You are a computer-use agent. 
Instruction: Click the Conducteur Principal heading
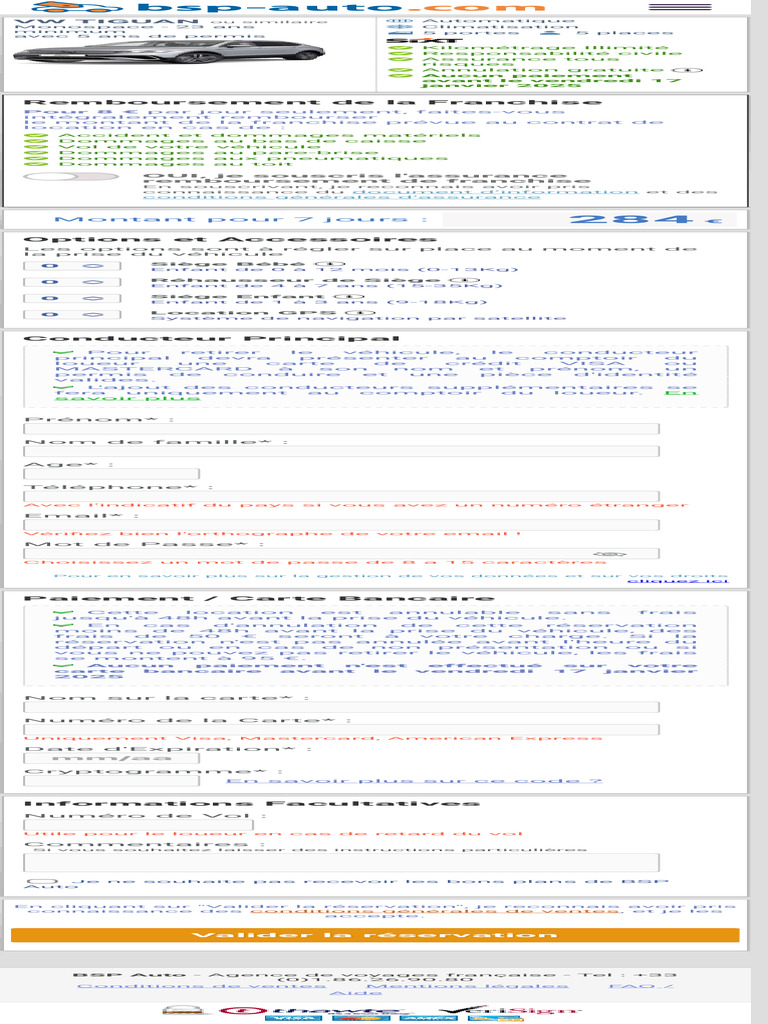211,338
